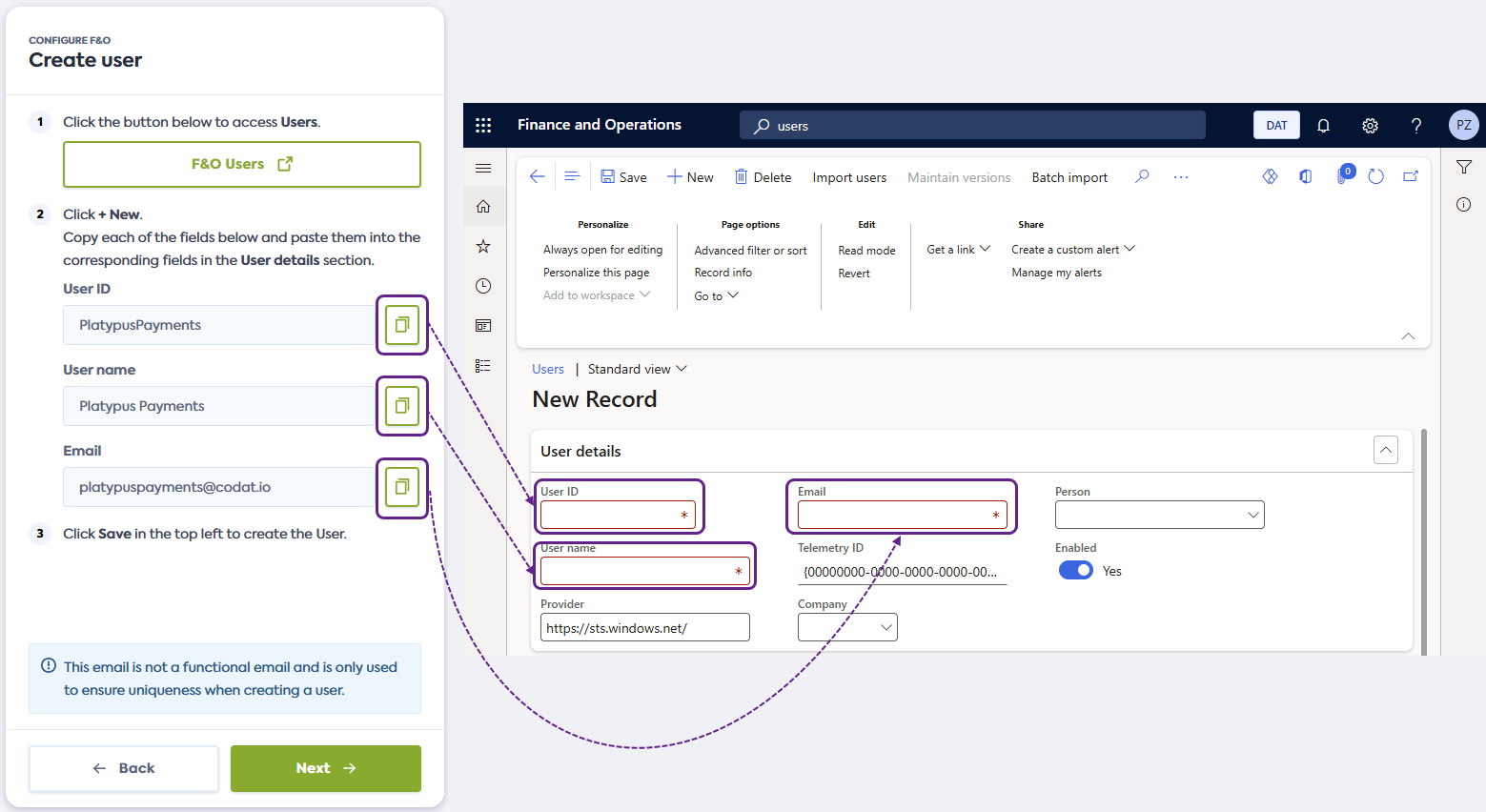Collapse the User details section
Screen dimensions: 1486x812
1386,450
